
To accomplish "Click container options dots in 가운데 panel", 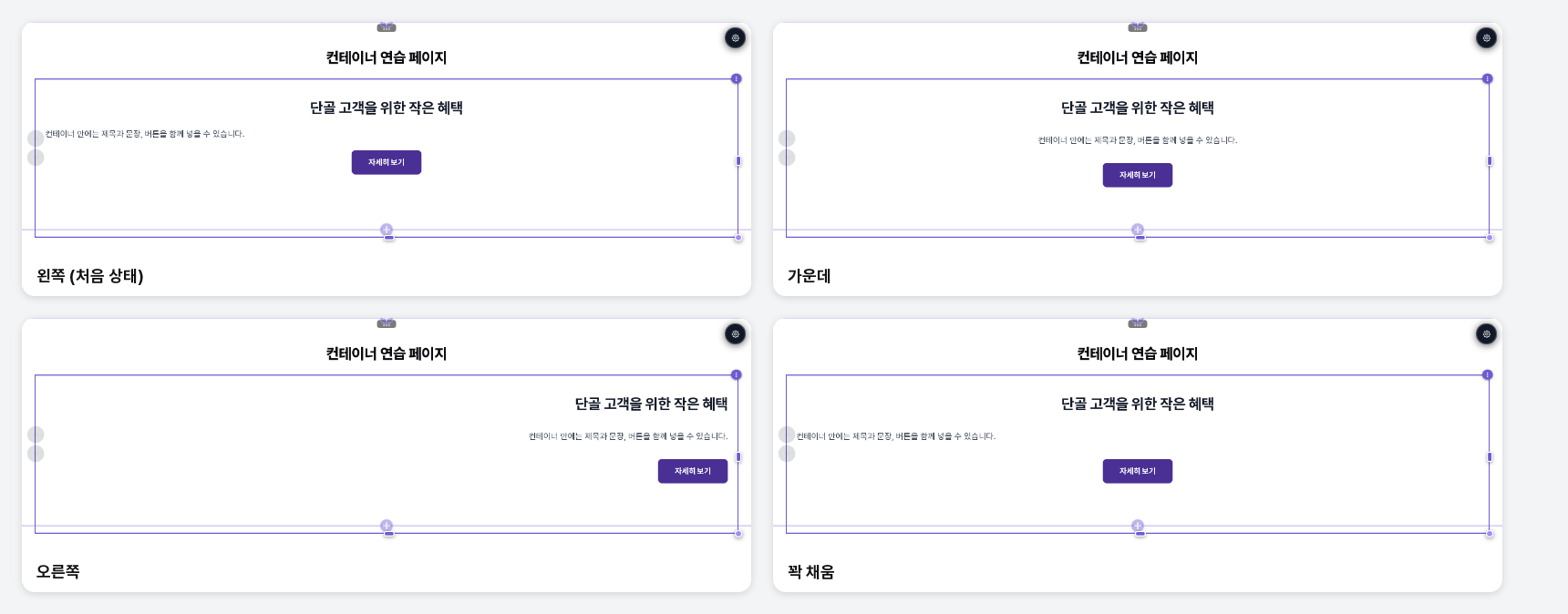I will pos(1488,79).
